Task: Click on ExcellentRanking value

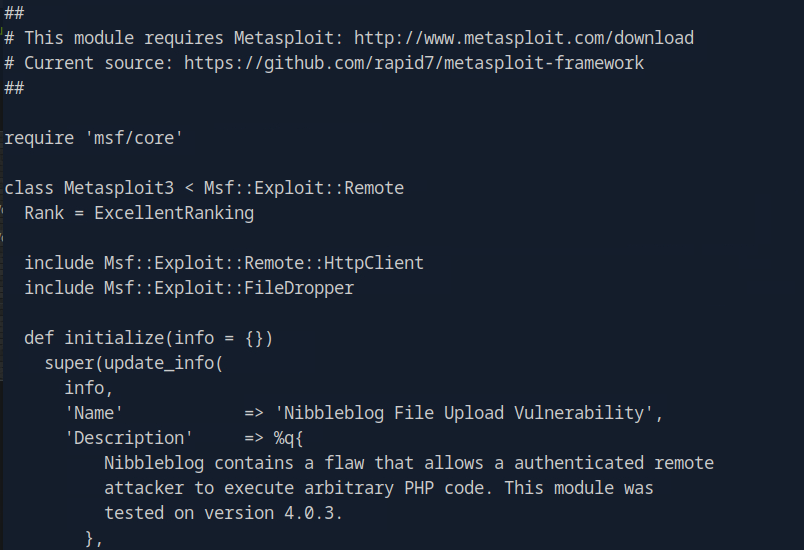Action: 174,213
